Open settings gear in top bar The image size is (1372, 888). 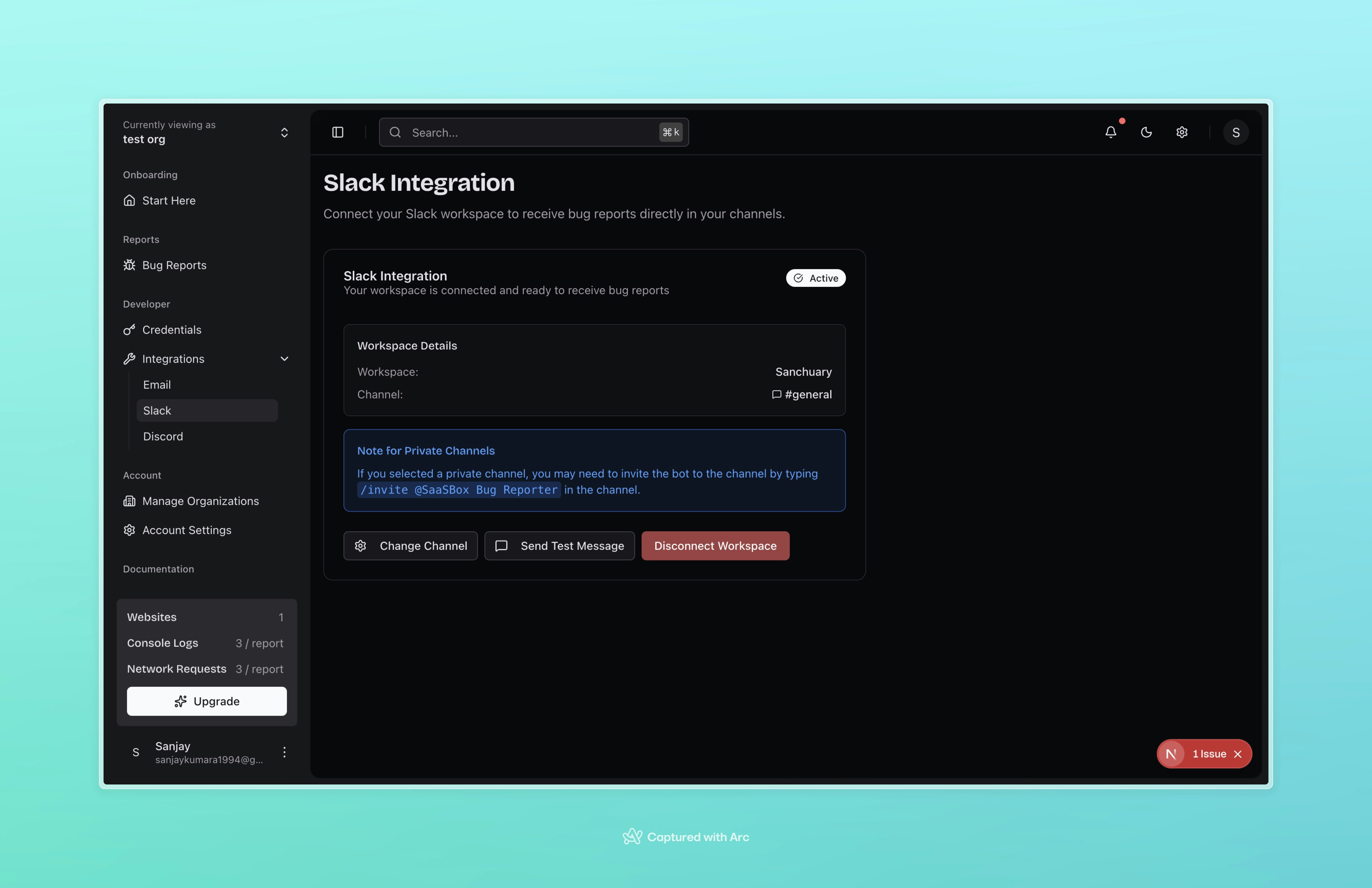[x=1182, y=133]
